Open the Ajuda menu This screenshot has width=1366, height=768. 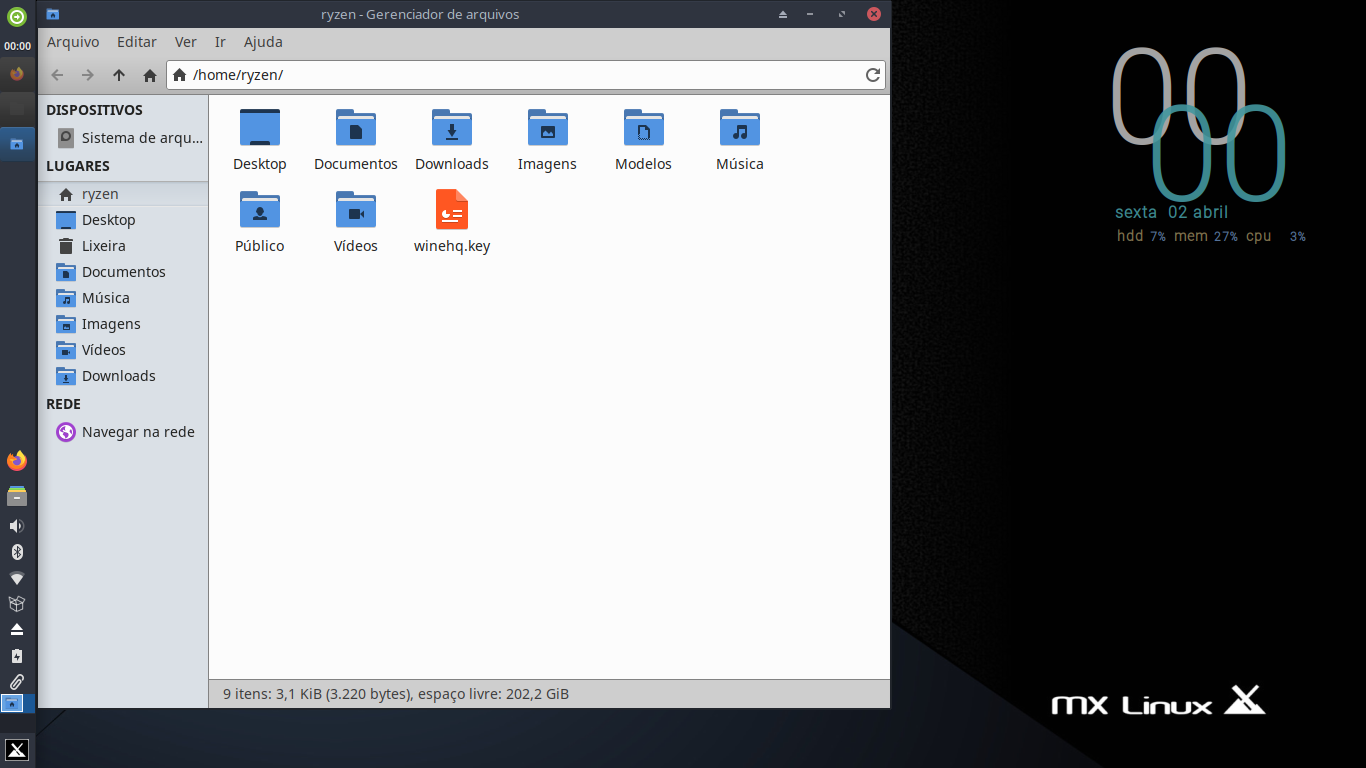263,42
